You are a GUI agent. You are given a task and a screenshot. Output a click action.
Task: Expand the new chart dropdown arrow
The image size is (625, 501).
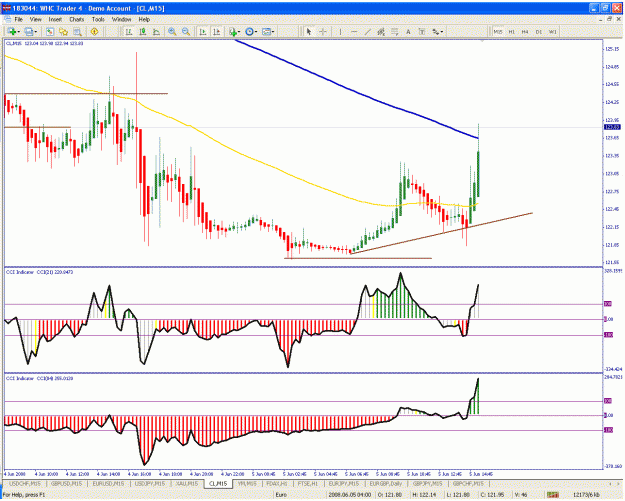pos(19,32)
